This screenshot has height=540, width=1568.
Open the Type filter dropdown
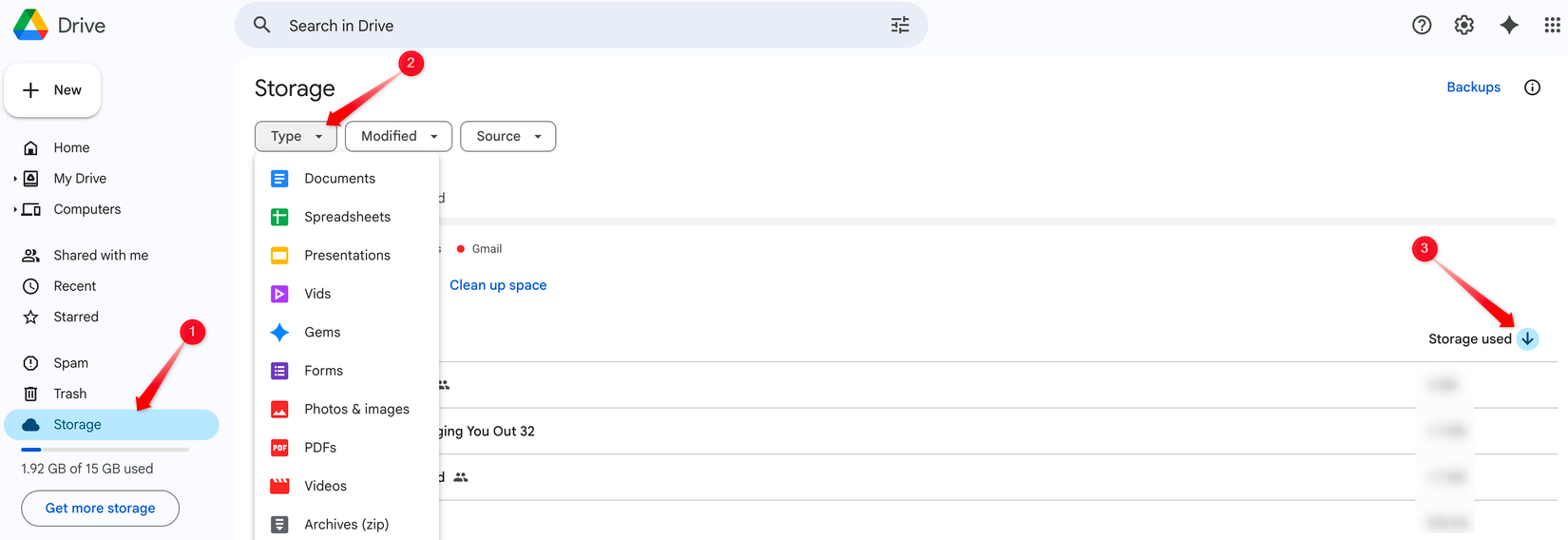(296, 136)
